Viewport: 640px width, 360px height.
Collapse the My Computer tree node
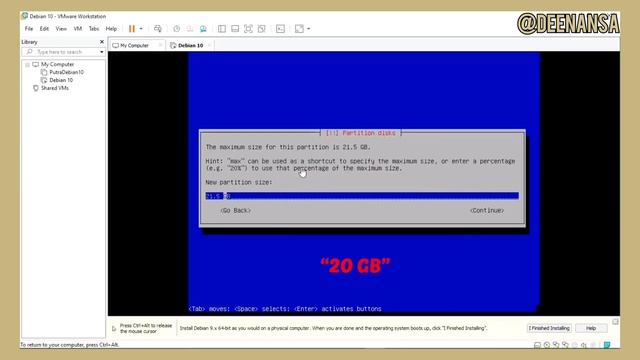pos(27,64)
